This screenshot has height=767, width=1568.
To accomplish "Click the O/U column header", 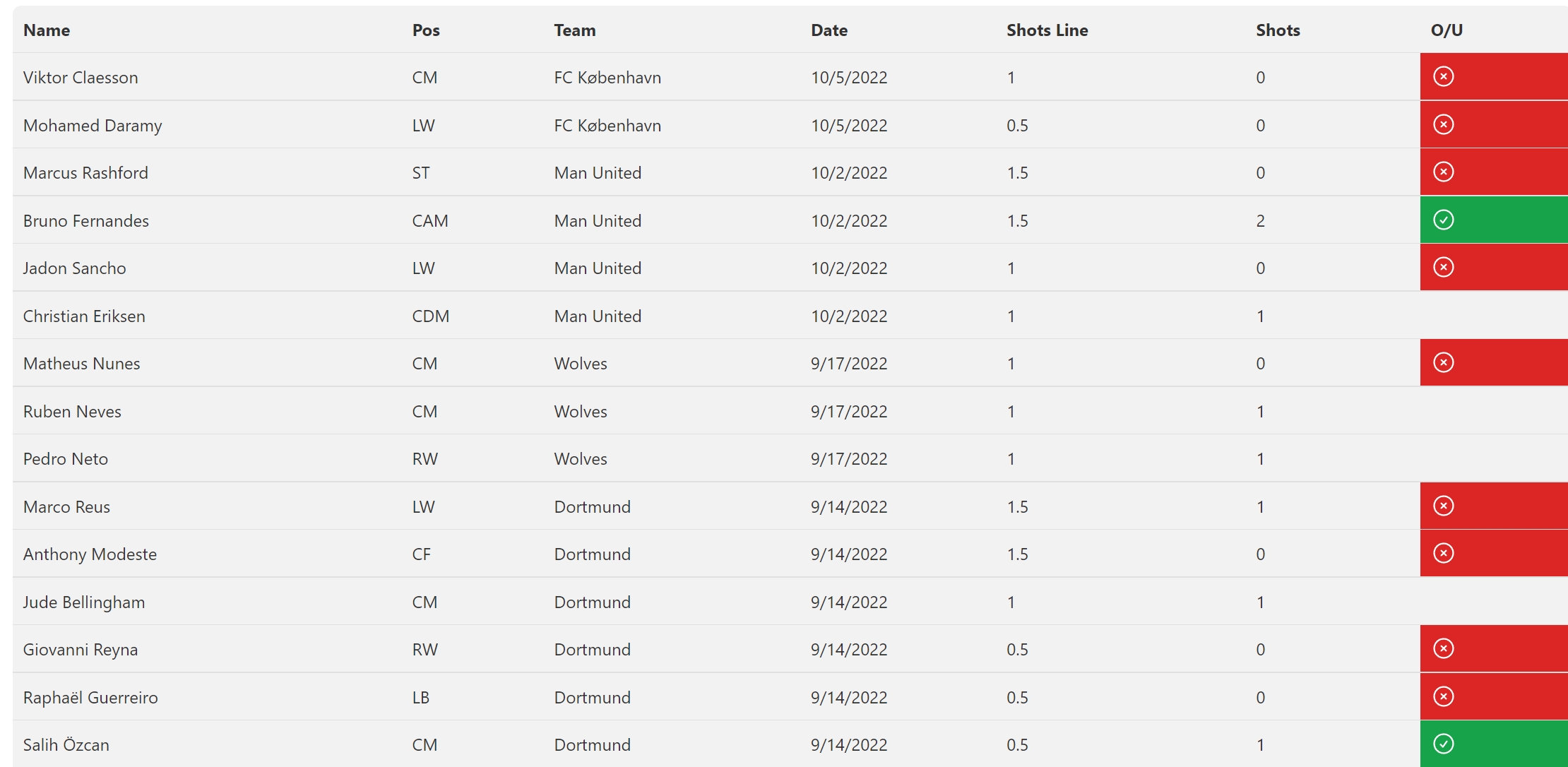I will tap(1447, 30).
